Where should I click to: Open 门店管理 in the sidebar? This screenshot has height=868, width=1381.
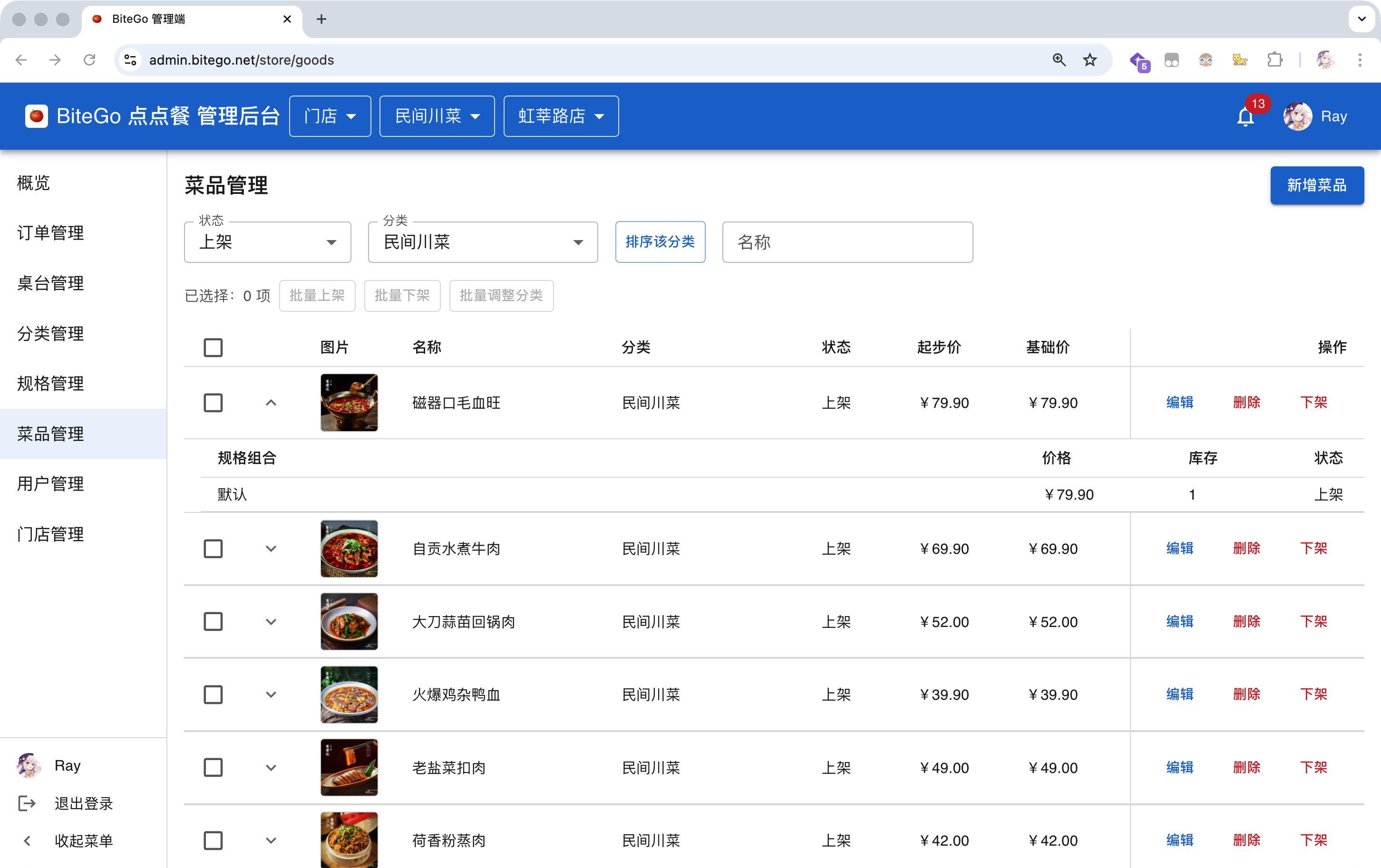coord(83,534)
